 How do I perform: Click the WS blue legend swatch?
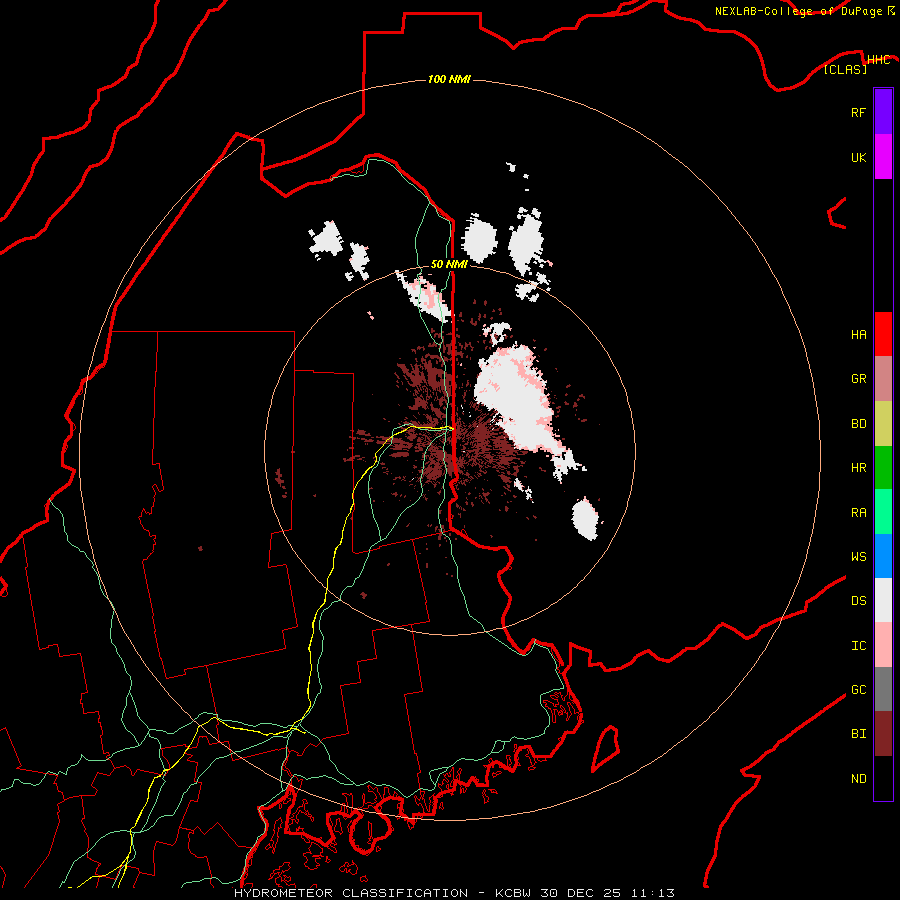(x=883, y=556)
